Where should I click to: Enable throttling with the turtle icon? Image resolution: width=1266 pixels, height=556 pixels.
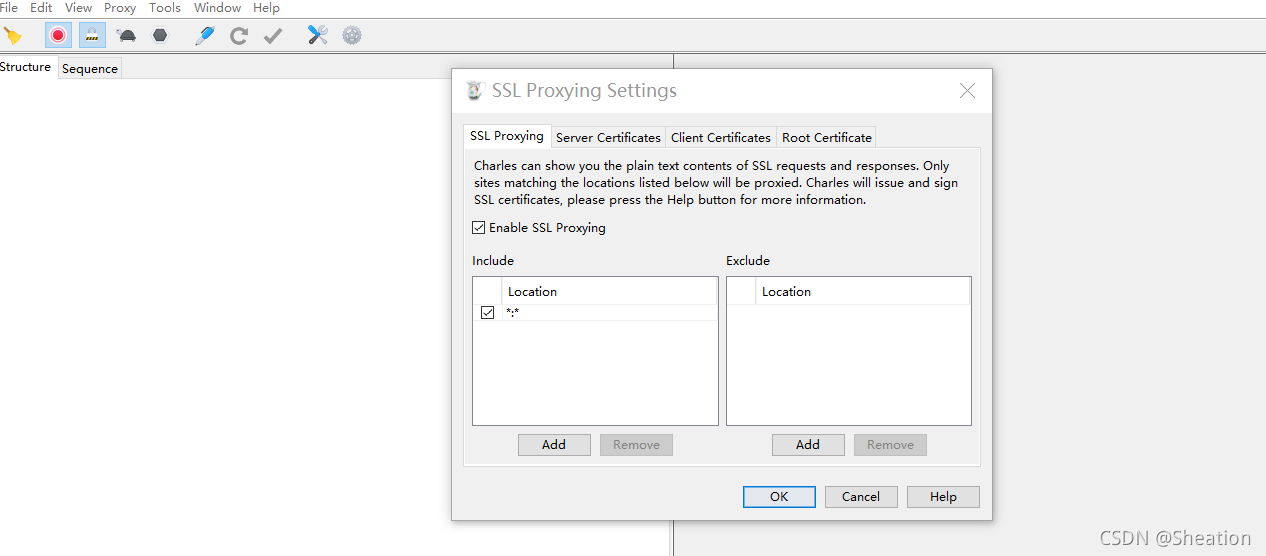(127, 36)
